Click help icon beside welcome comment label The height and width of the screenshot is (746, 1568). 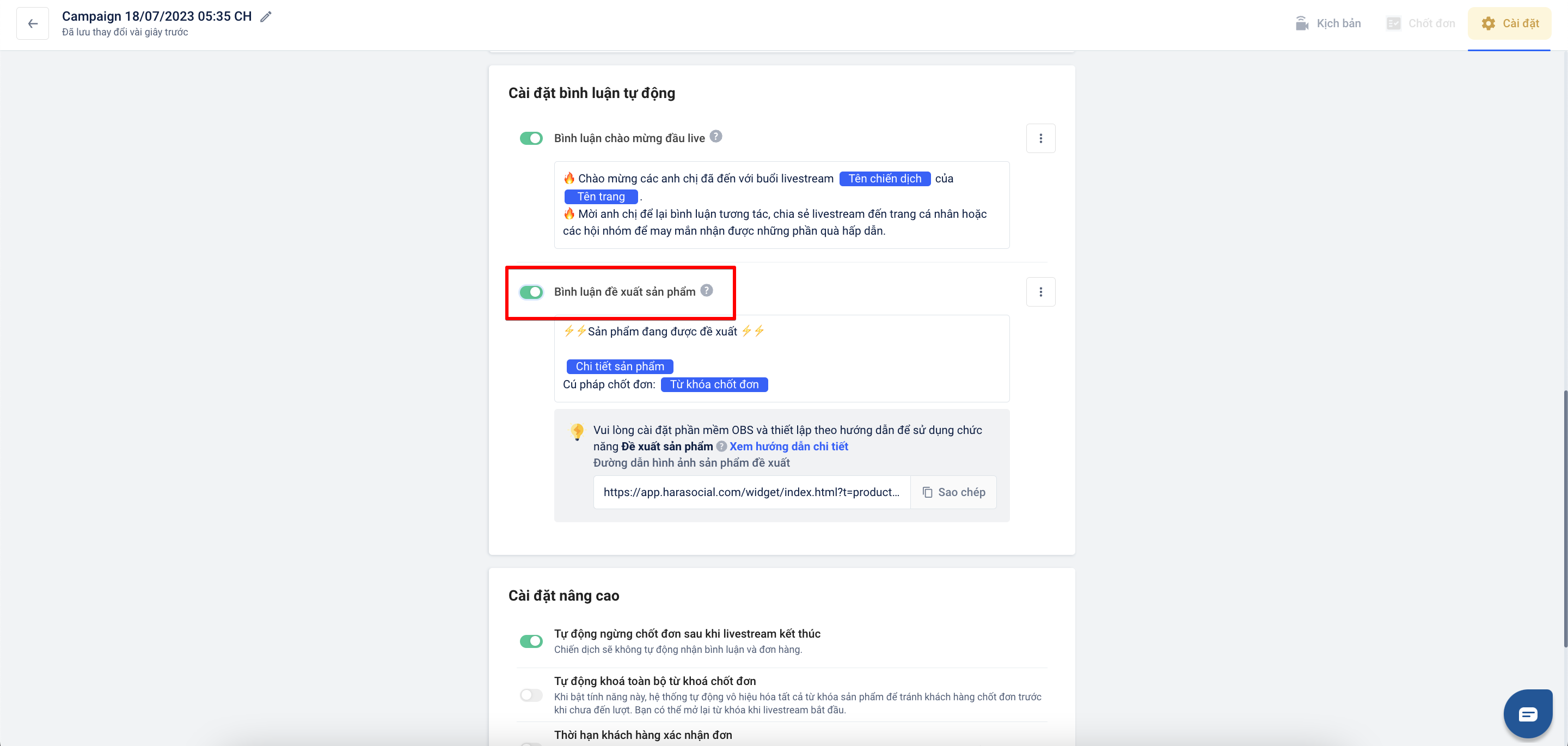coord(716,137)
